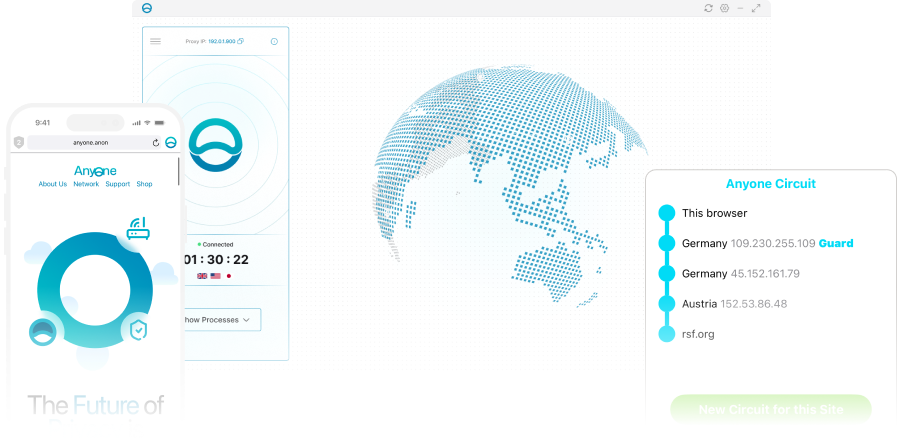Click the Anyone logo in the mobile browser toolbar
This screenshot has width=897, height=438.
click(x=171, y=143)
